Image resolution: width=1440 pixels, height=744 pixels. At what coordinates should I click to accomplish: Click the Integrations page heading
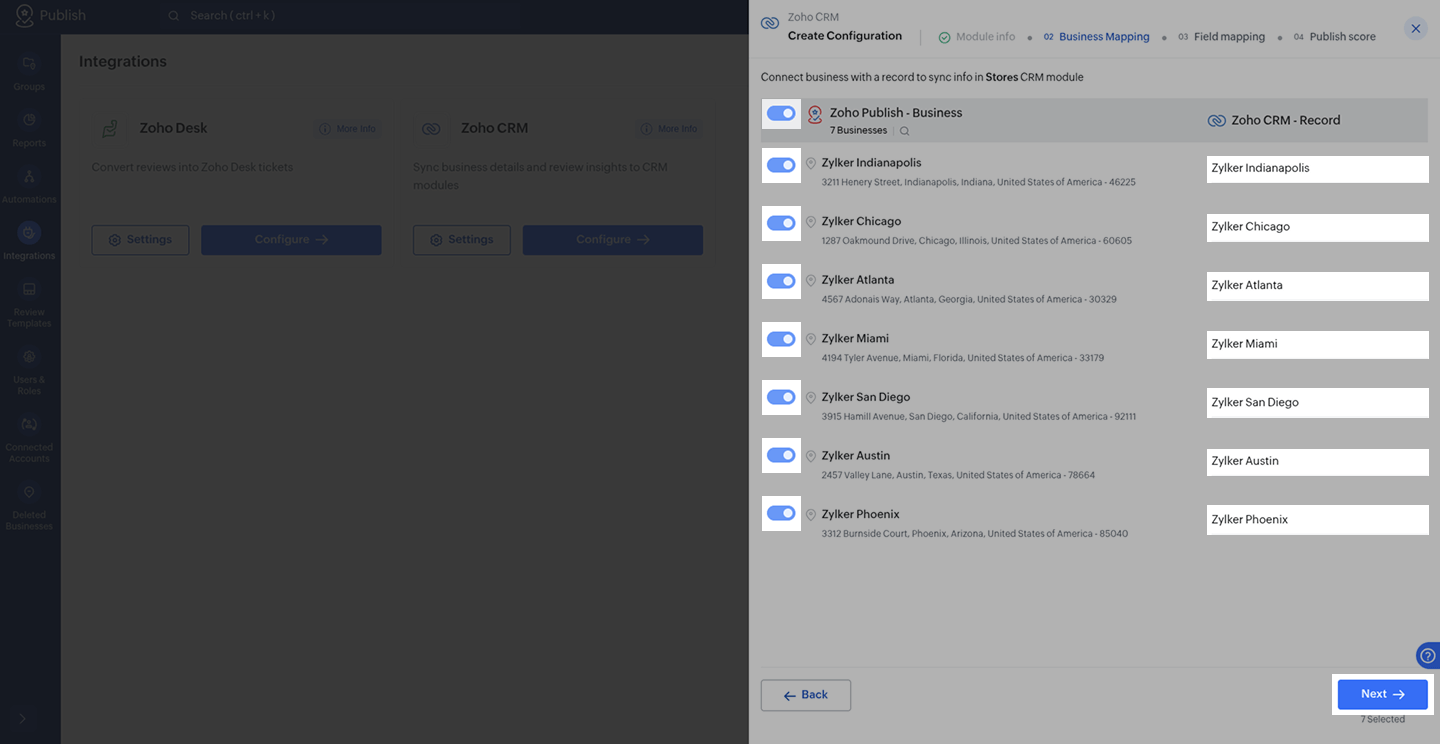click(123, 62)
